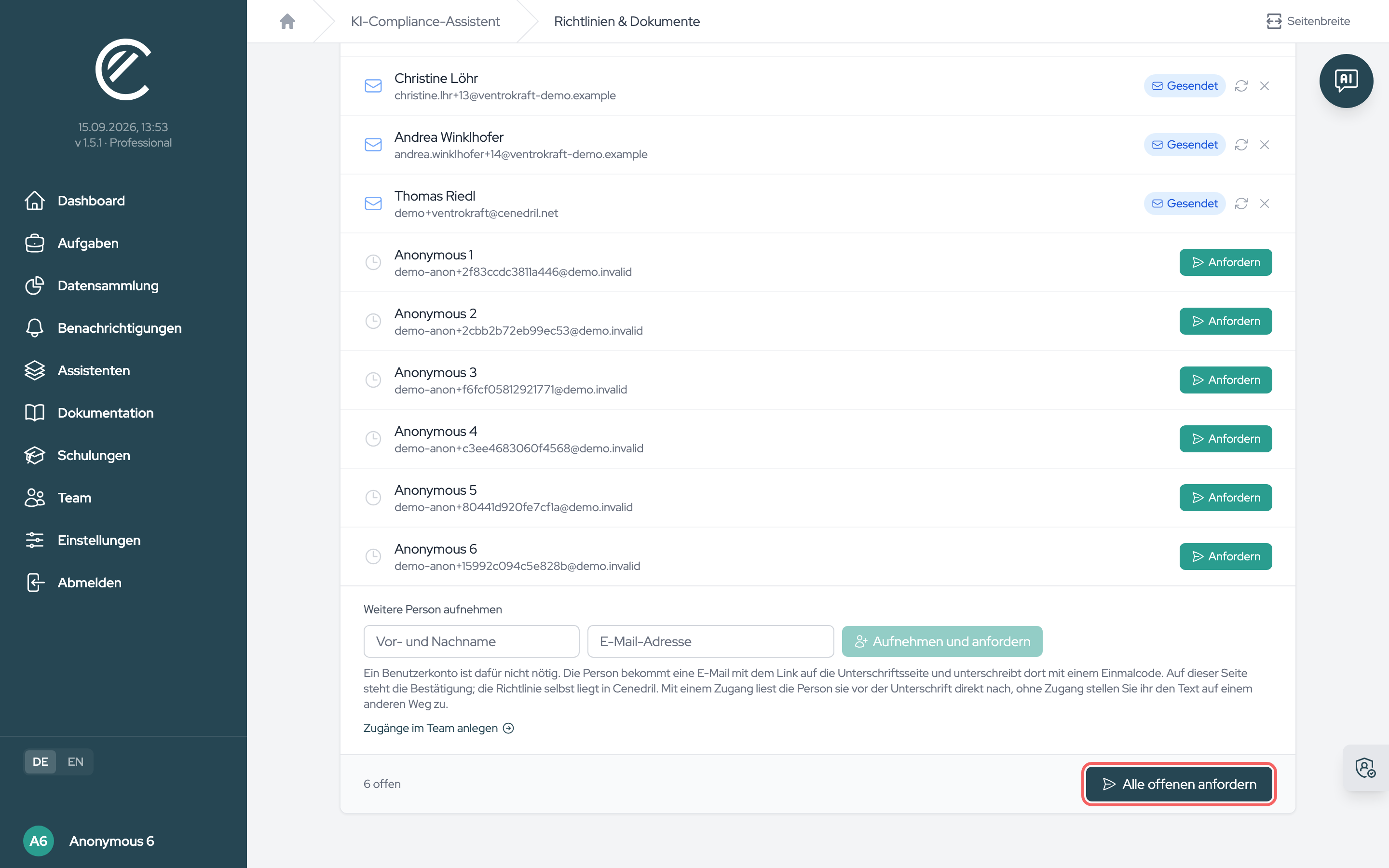Viewport: 1389px width, 868px height.
Task: Resend request to Christine Löhr
Action: click(1241, 86)
